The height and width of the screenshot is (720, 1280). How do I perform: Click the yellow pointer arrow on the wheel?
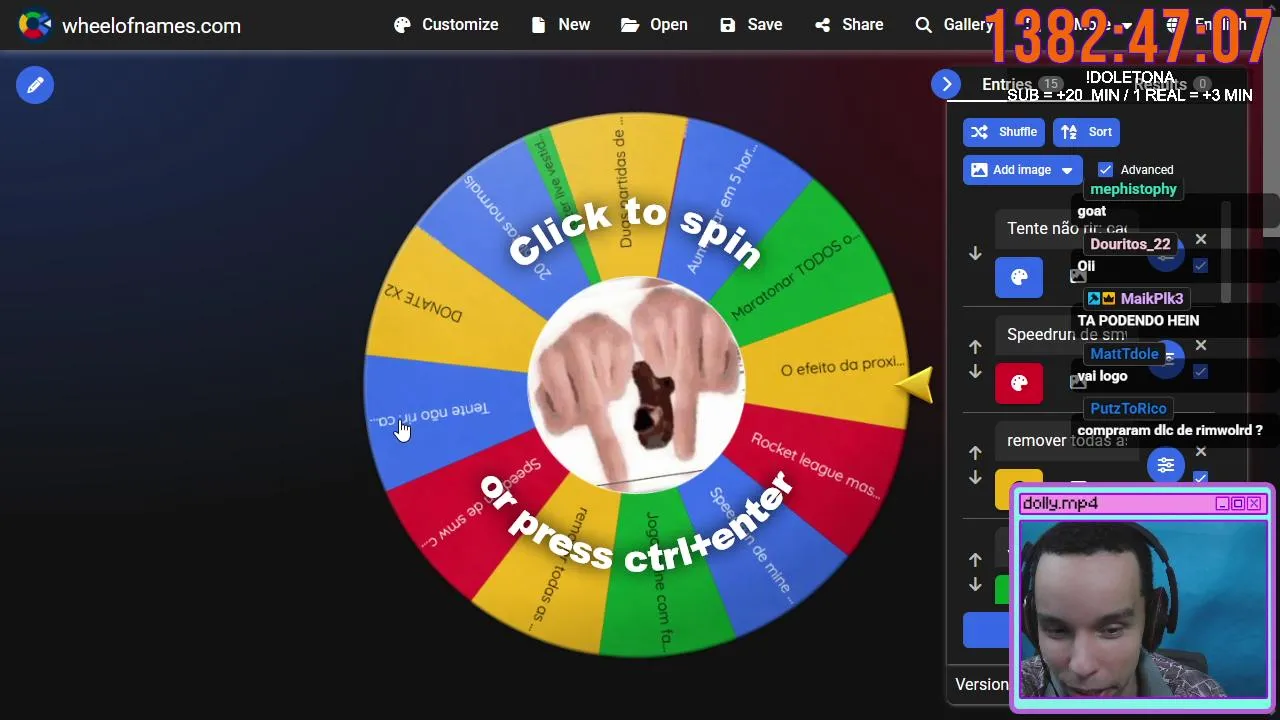pos(915,385)
